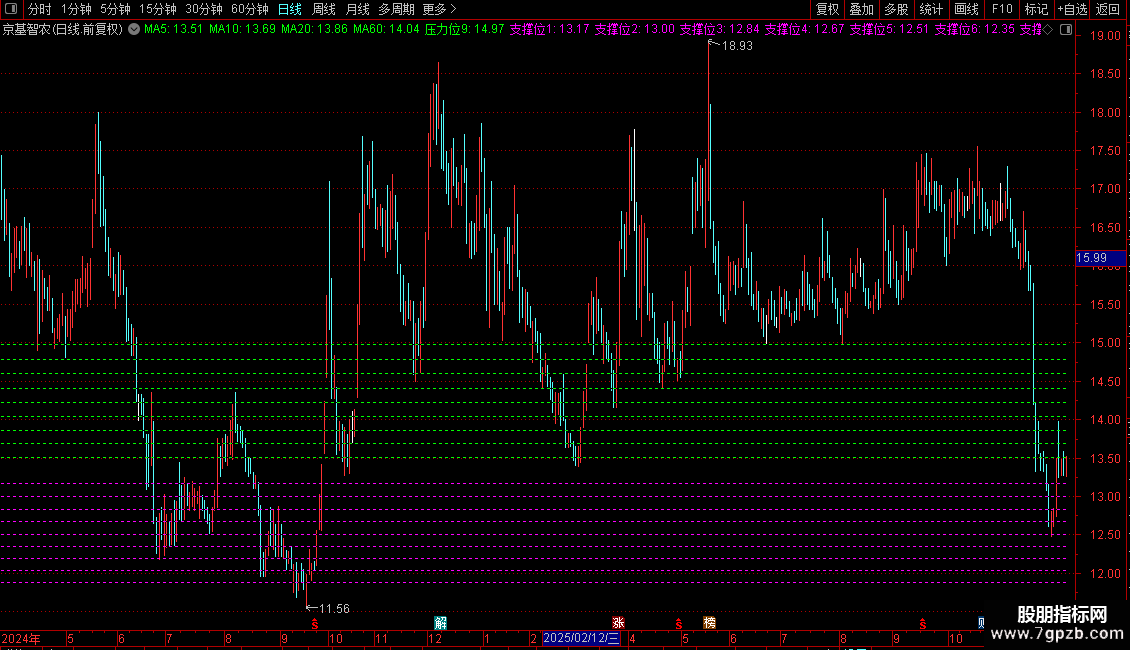This screenshot has width=1130, height=650.
Task: Click the 叠加 overlay button
Action: (x=861, y=9)
